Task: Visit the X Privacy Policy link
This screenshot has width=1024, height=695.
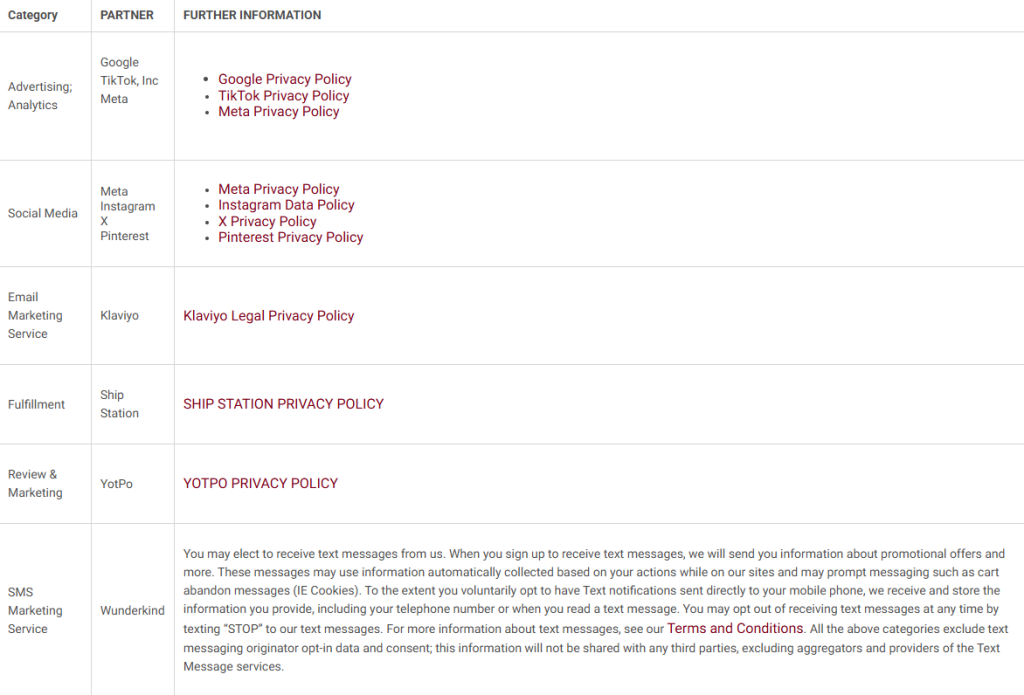Action: [x=267, y=221]
